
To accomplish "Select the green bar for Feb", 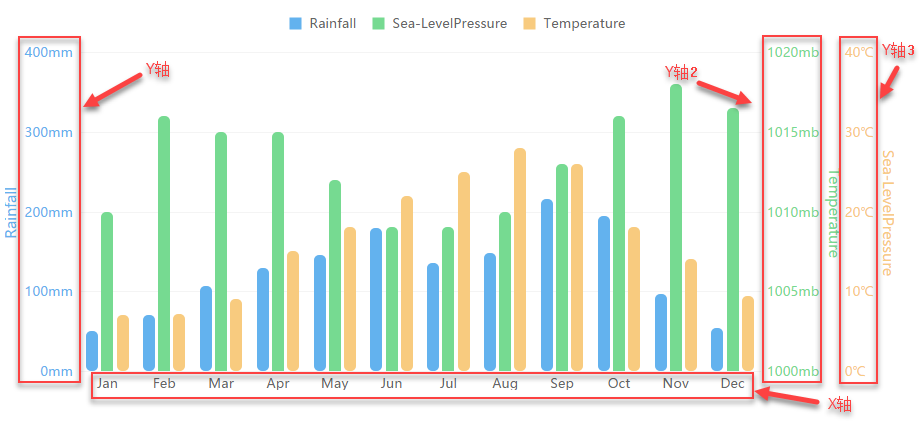I will pos(164,243).
